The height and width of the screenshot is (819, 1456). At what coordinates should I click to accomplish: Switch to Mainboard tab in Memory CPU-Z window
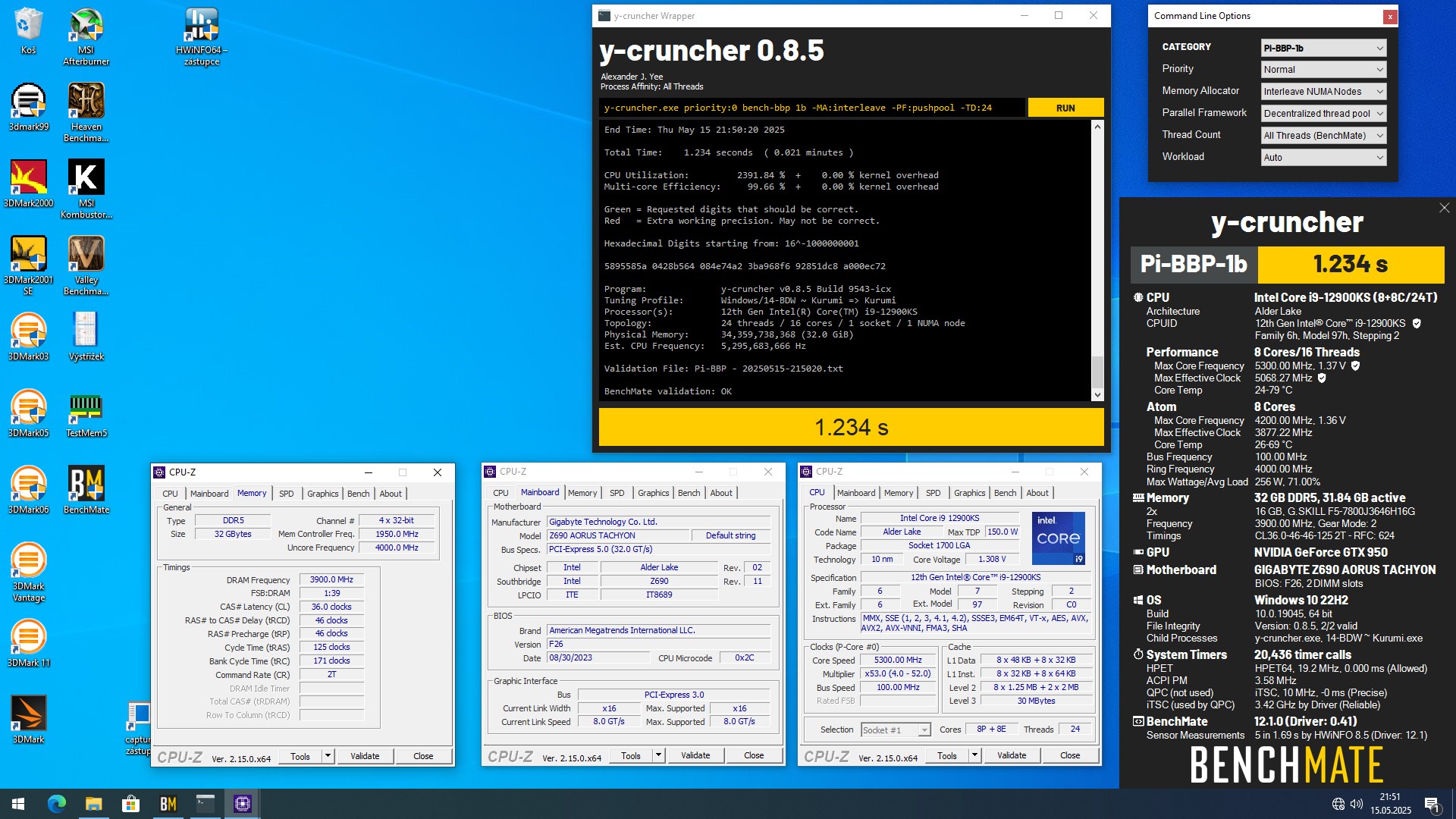click(x=209, y=494)
